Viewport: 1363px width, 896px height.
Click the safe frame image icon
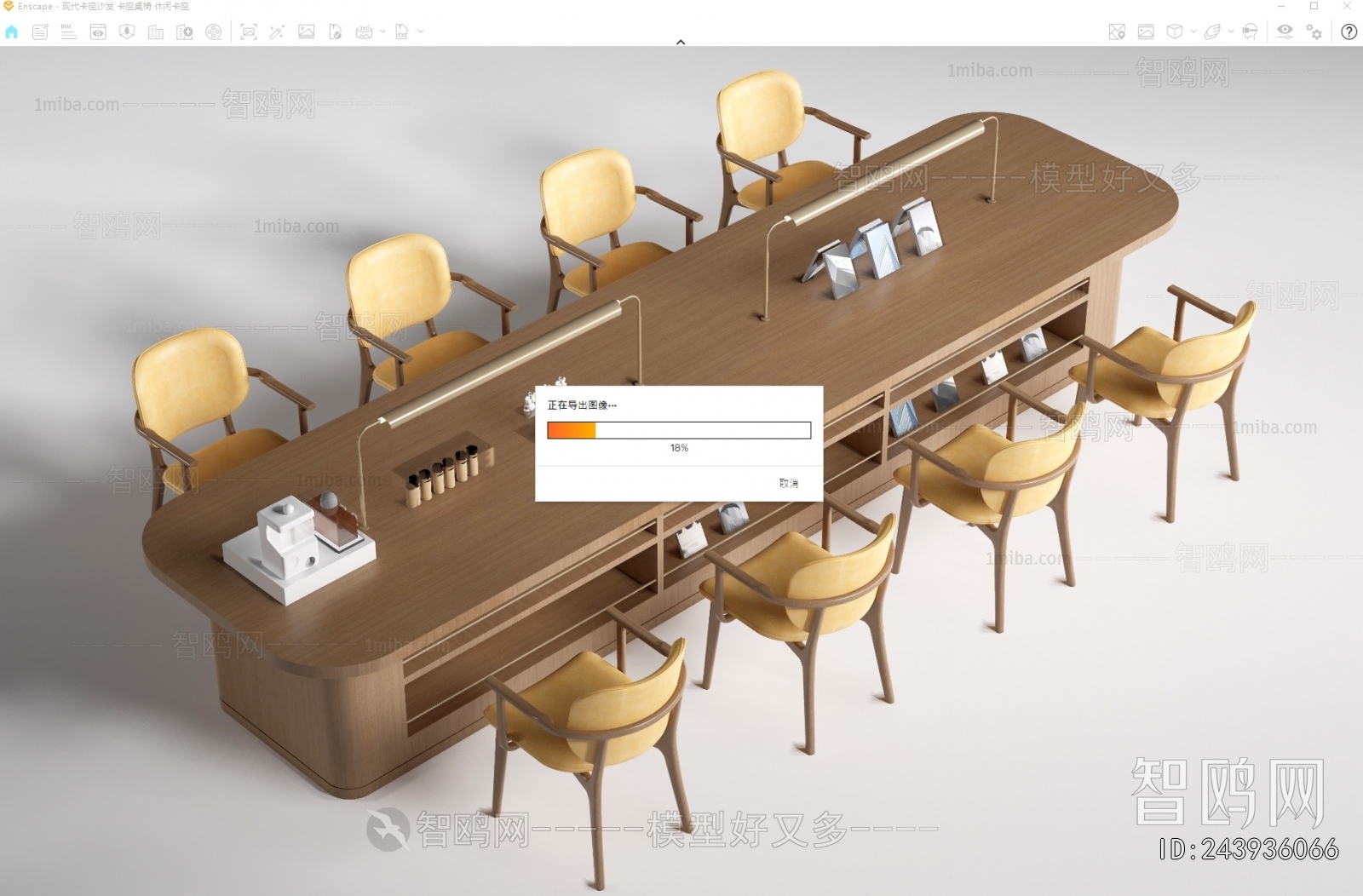1146,32
